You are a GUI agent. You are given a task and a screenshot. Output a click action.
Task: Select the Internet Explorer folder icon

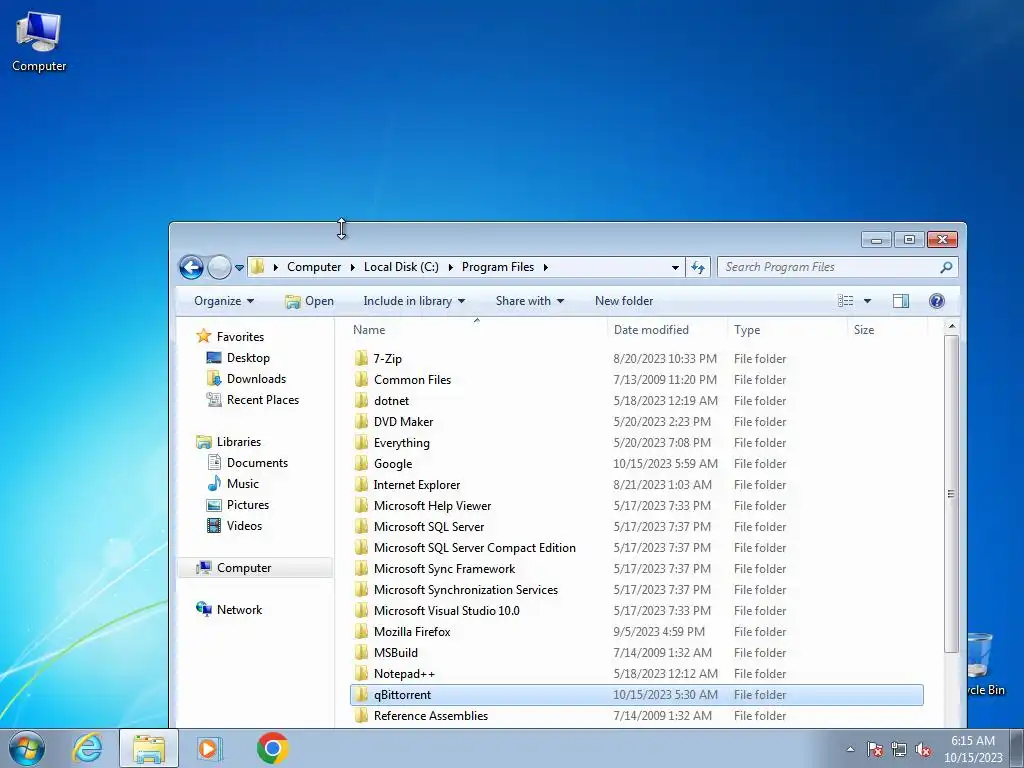361,484
